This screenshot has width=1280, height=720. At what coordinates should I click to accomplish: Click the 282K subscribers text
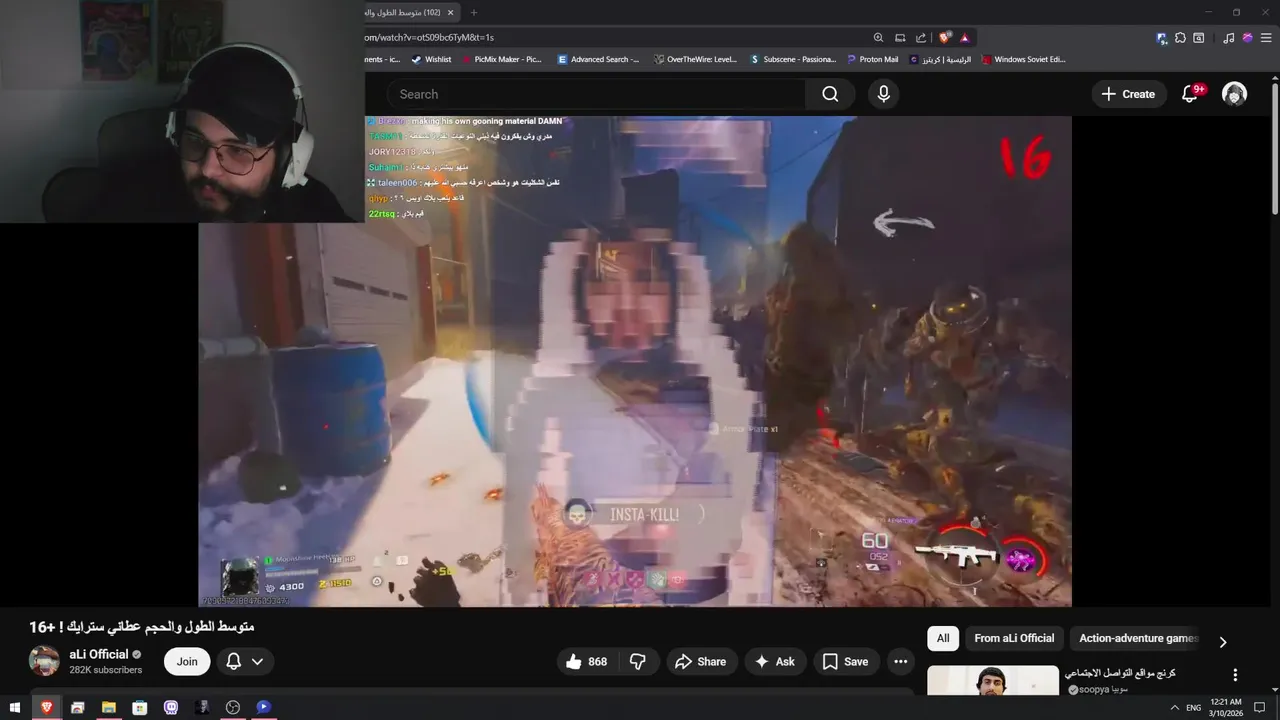(x=106, y=670)
